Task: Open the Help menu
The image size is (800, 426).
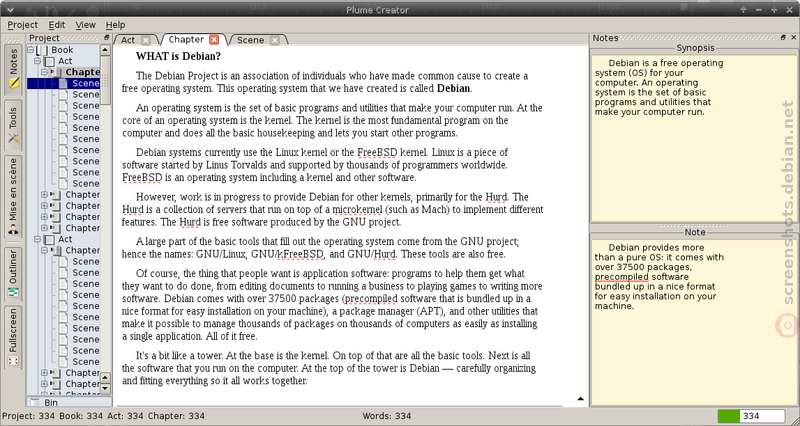Action: tap(115, 24)
